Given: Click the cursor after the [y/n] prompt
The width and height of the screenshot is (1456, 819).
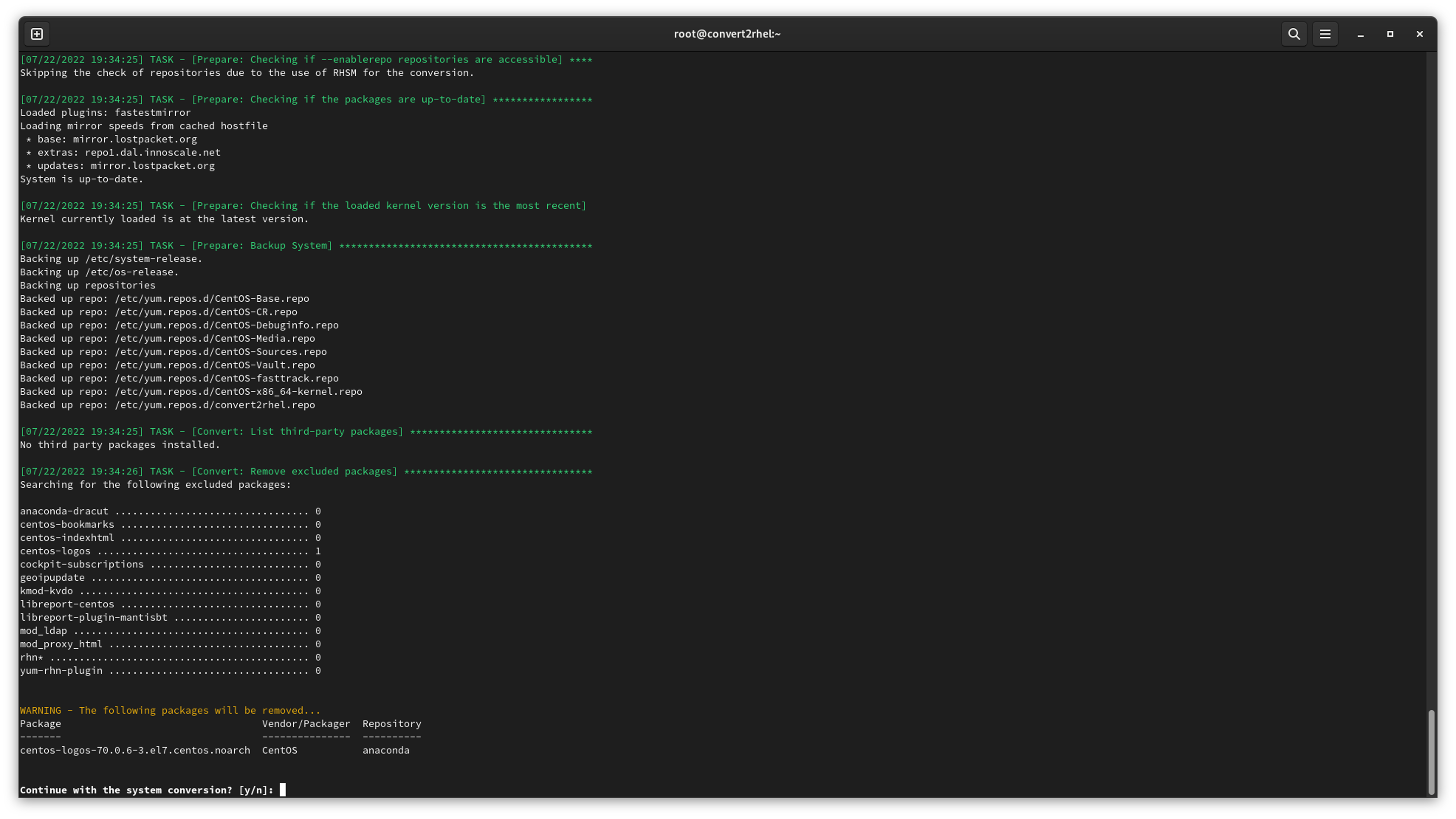Looking at the screenshot, I should (x=283, y=789).
